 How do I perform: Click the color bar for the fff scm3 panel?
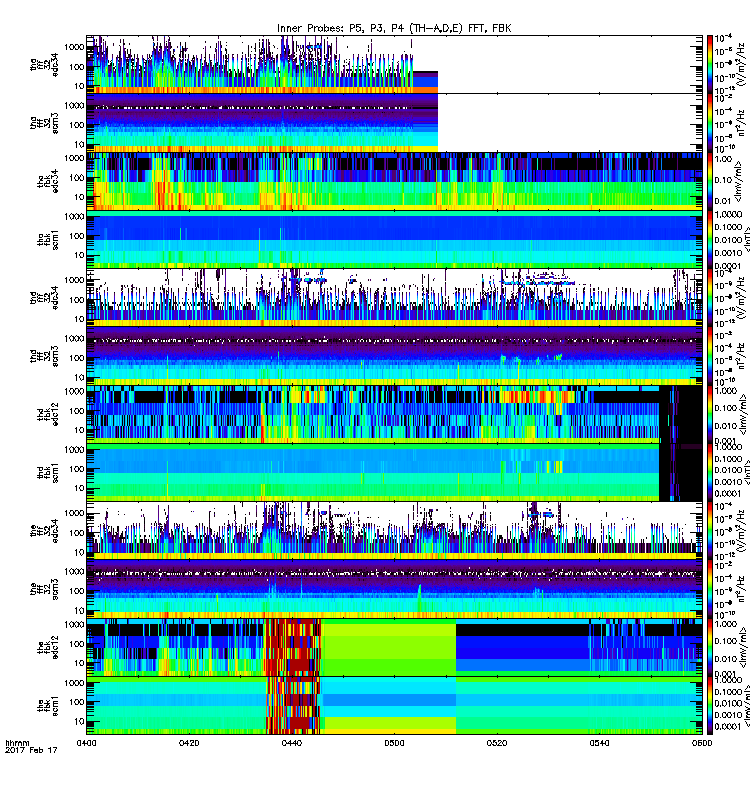(x=710, y=589)
